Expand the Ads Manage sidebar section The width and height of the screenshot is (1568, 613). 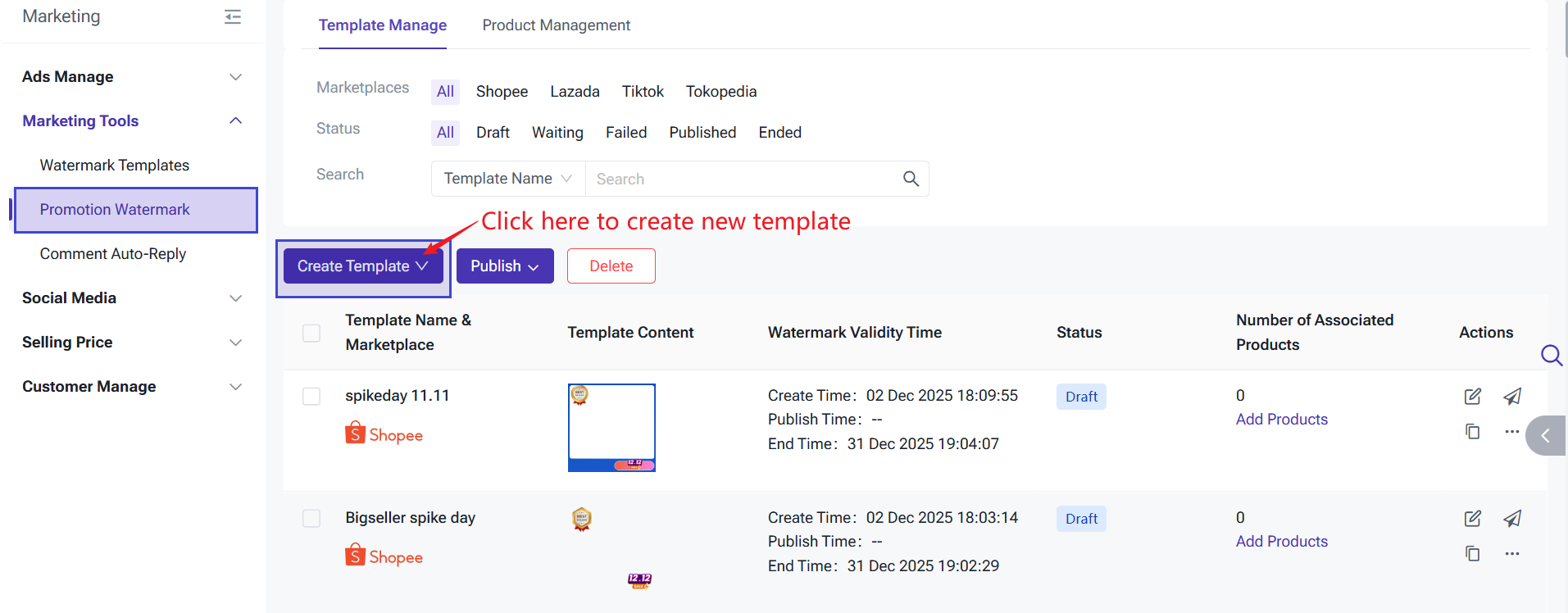point(133,77)
